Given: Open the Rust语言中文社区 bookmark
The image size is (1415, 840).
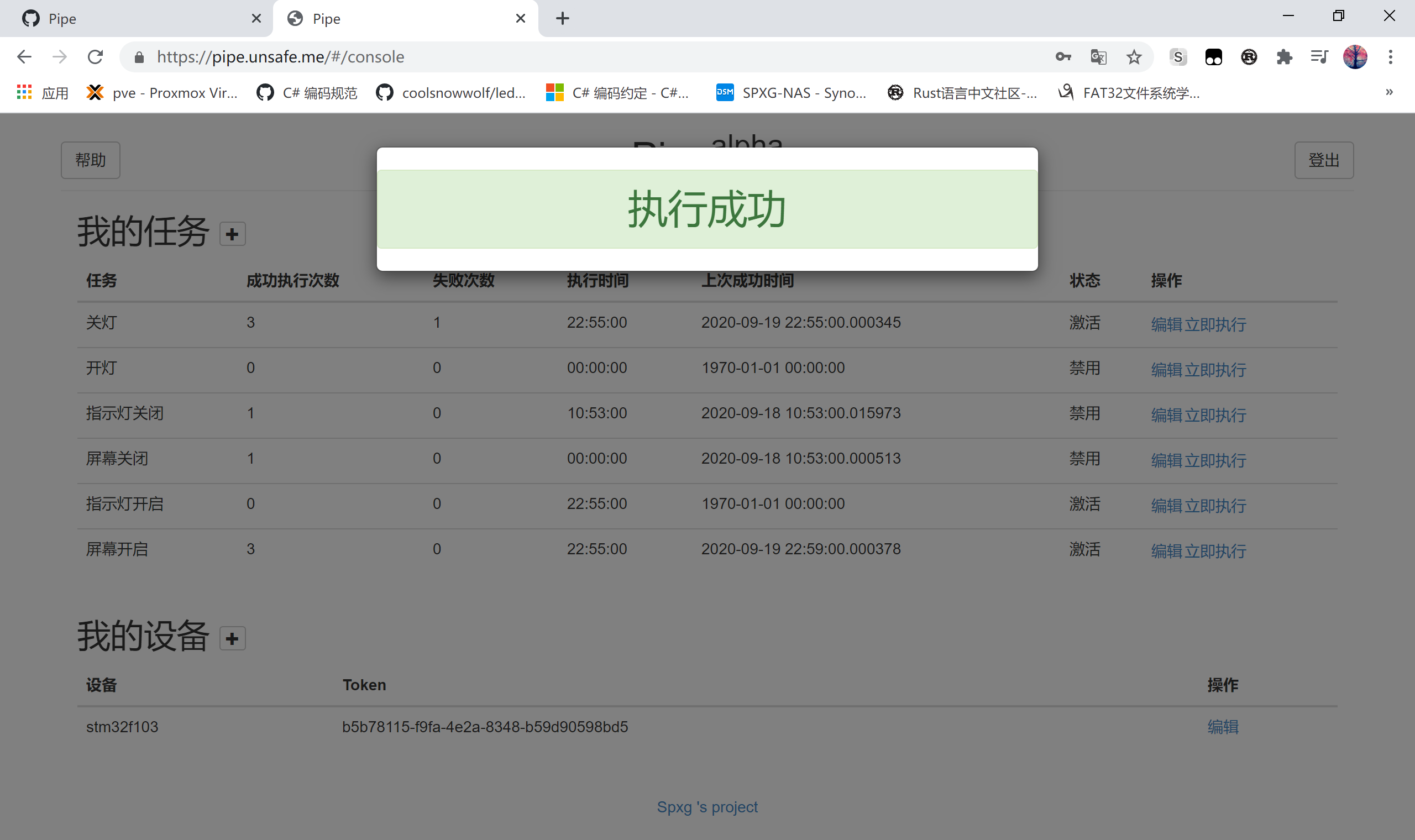Looking at the screenshot, I should pyautogui.click(x=962, y=93).
